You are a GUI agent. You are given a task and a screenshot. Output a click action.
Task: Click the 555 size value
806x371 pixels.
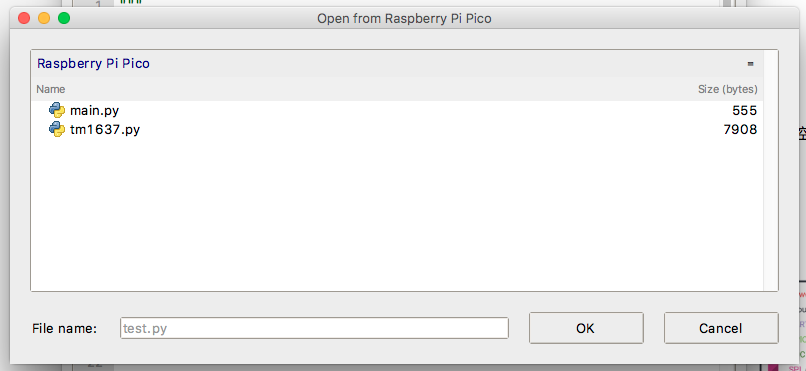(x=744, y=110)
